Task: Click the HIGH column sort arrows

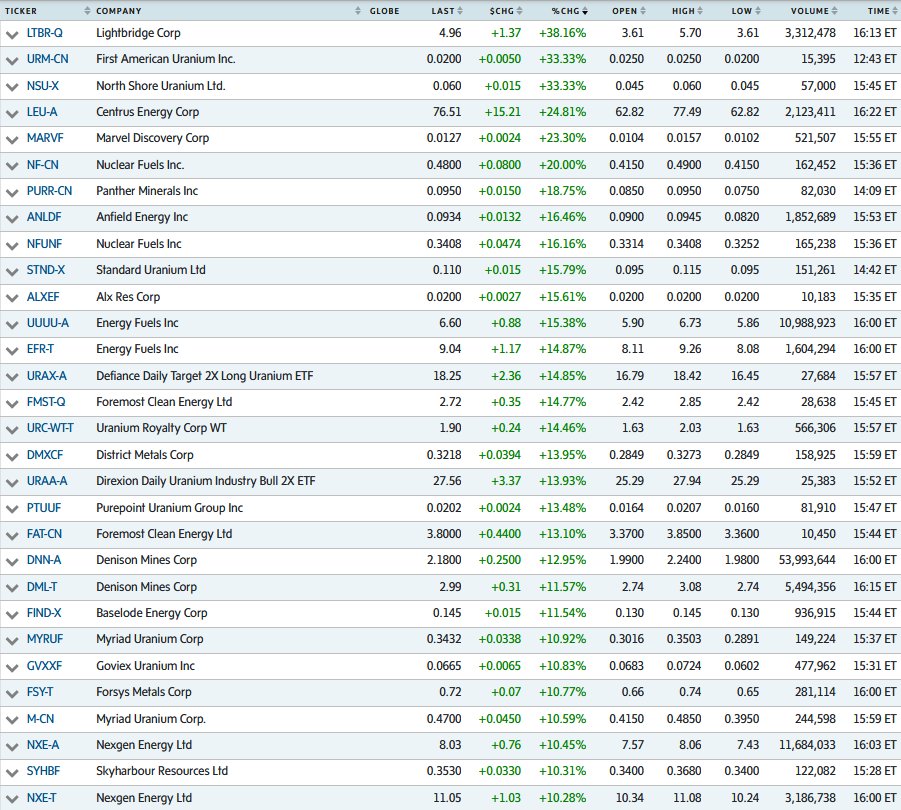Action: pyautogui.click(x=700, y=11)
